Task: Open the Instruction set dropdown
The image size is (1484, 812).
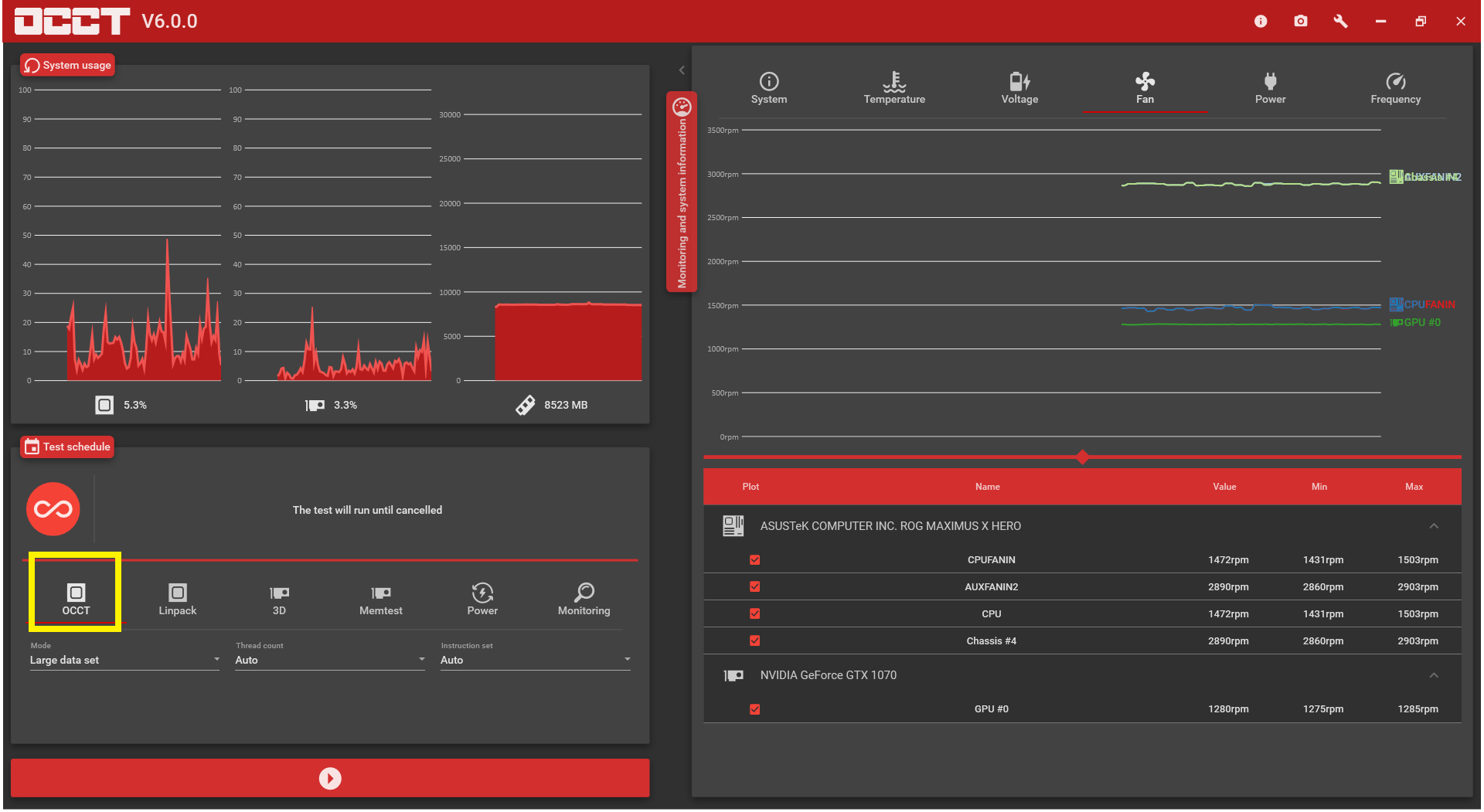Action: pyautogui.click(x=536, y=660)
